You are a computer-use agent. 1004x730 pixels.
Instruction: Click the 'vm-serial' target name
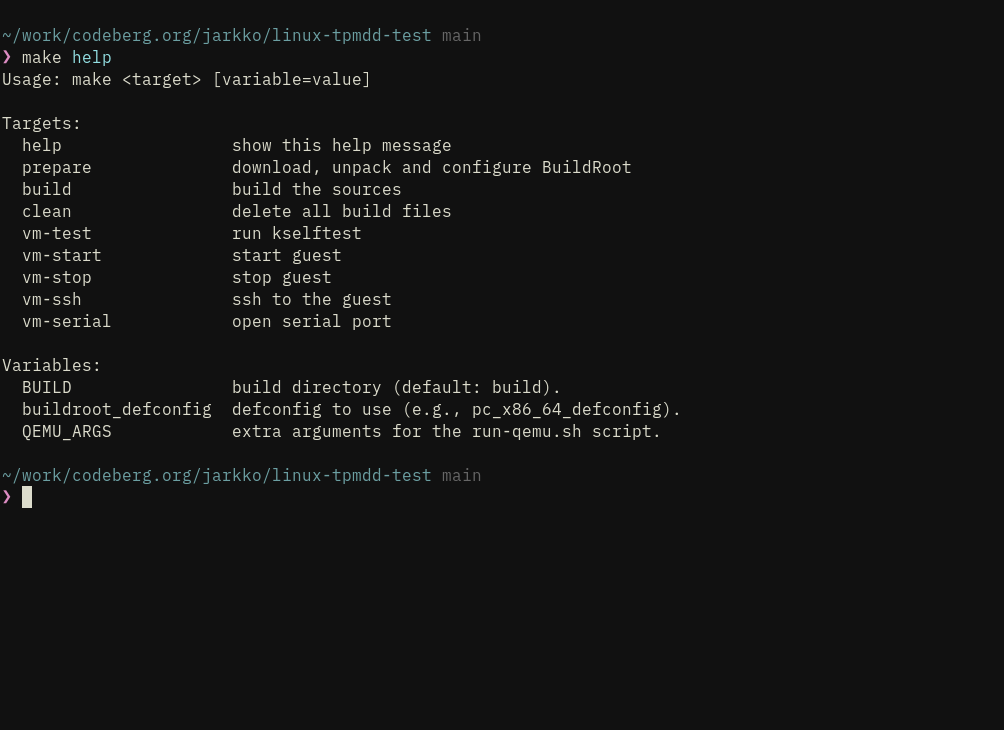66,322
